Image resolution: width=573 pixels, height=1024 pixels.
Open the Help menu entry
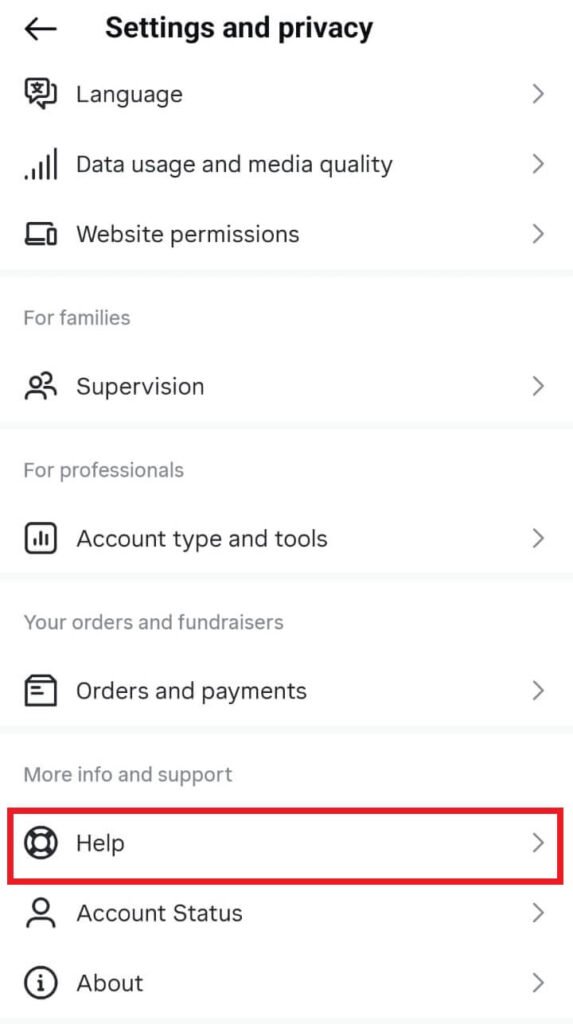click(286, 843)
